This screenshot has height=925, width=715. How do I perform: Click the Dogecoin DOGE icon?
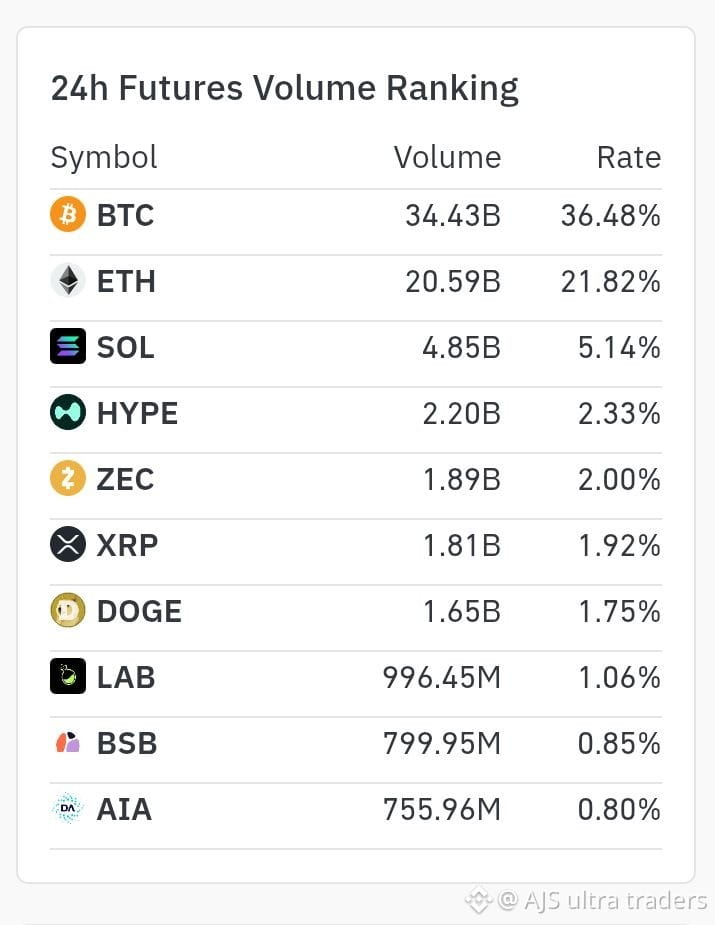tap(68, 611)
